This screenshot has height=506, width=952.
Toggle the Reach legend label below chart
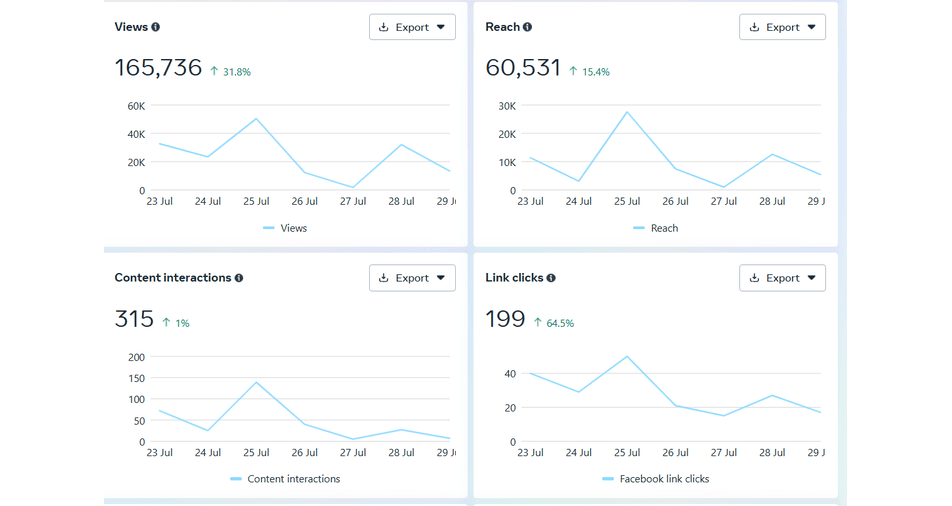pos(664,228)
